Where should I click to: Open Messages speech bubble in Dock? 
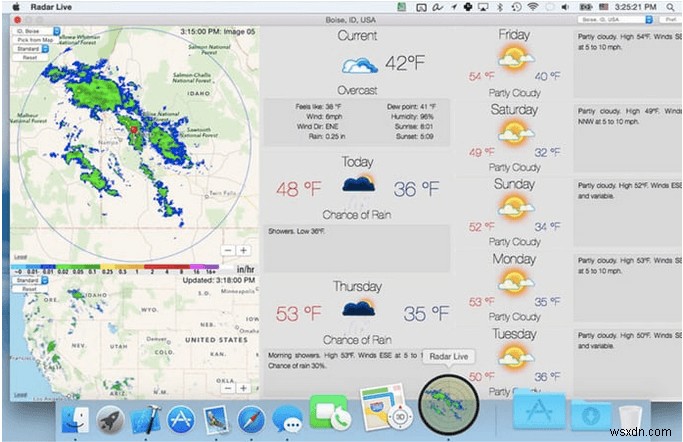click(x=287, y=419)
